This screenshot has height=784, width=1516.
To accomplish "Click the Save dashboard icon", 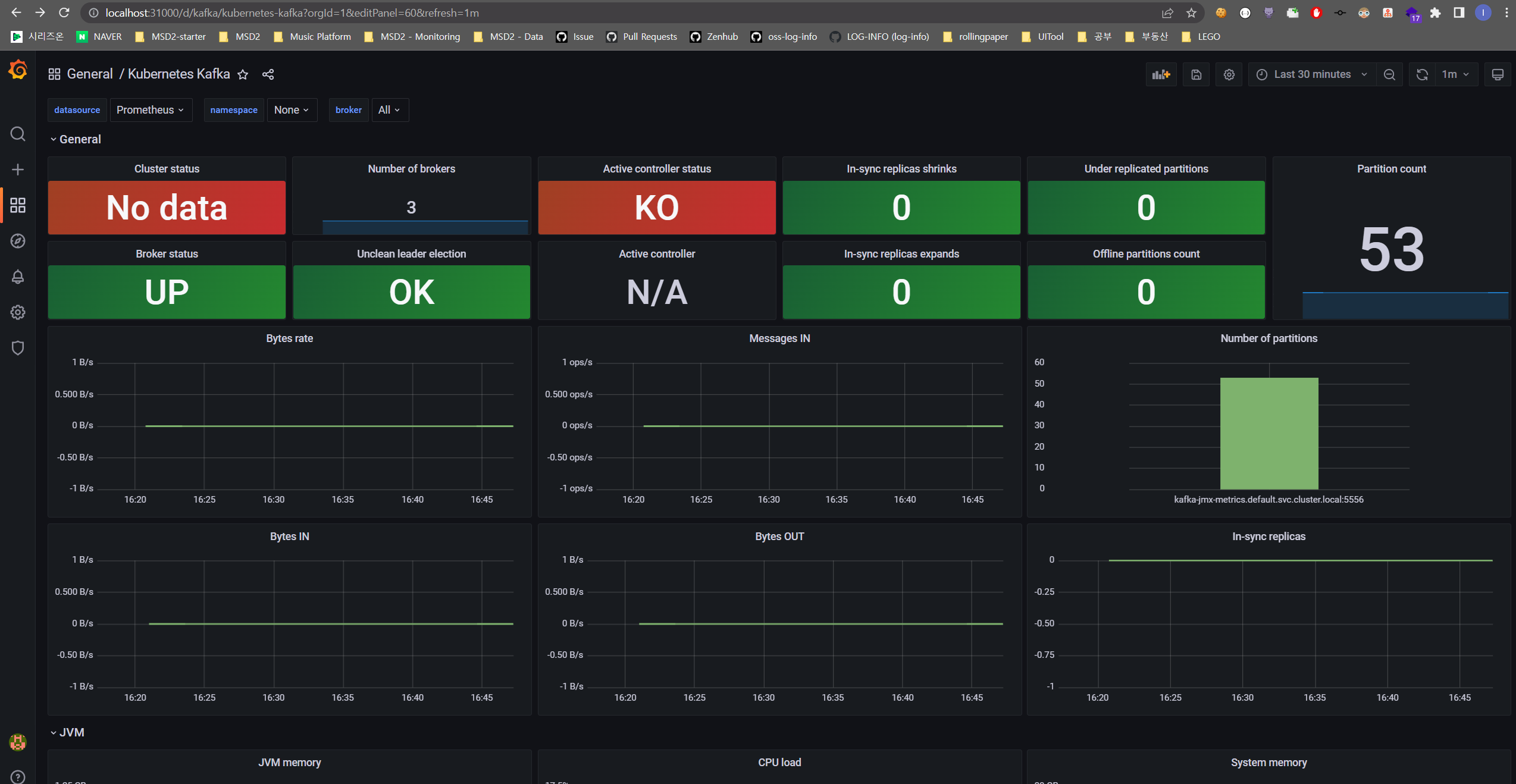I will pyautogui.click(x=1196, y=74).
